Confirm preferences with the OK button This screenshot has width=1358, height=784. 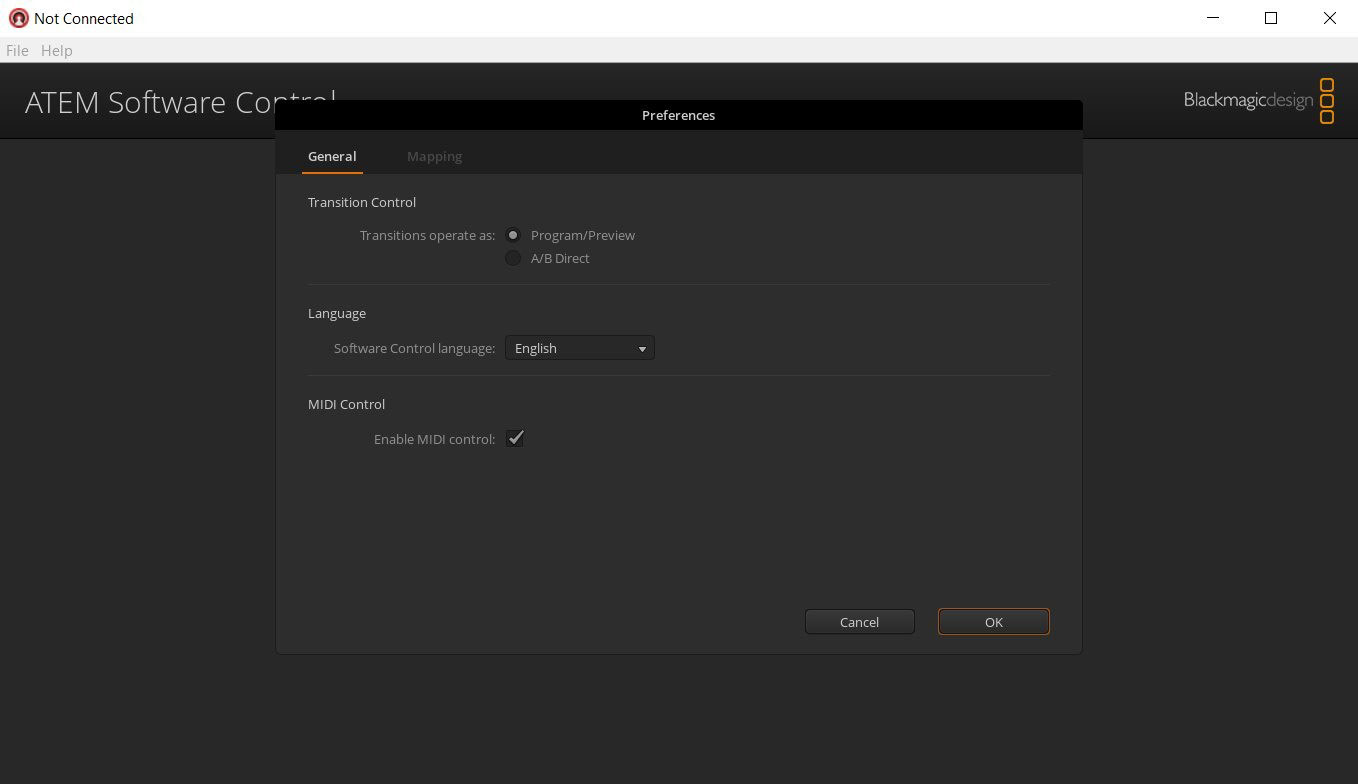coord(993,622)
